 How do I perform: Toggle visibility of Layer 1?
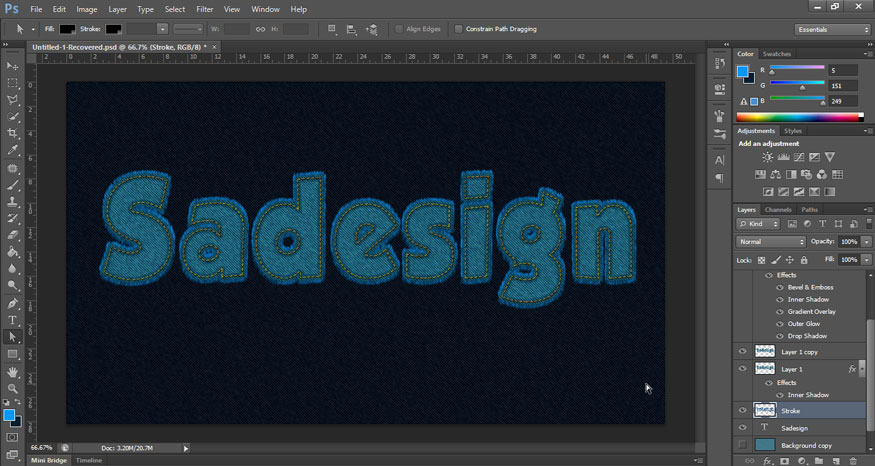click(x=742, y=369)
